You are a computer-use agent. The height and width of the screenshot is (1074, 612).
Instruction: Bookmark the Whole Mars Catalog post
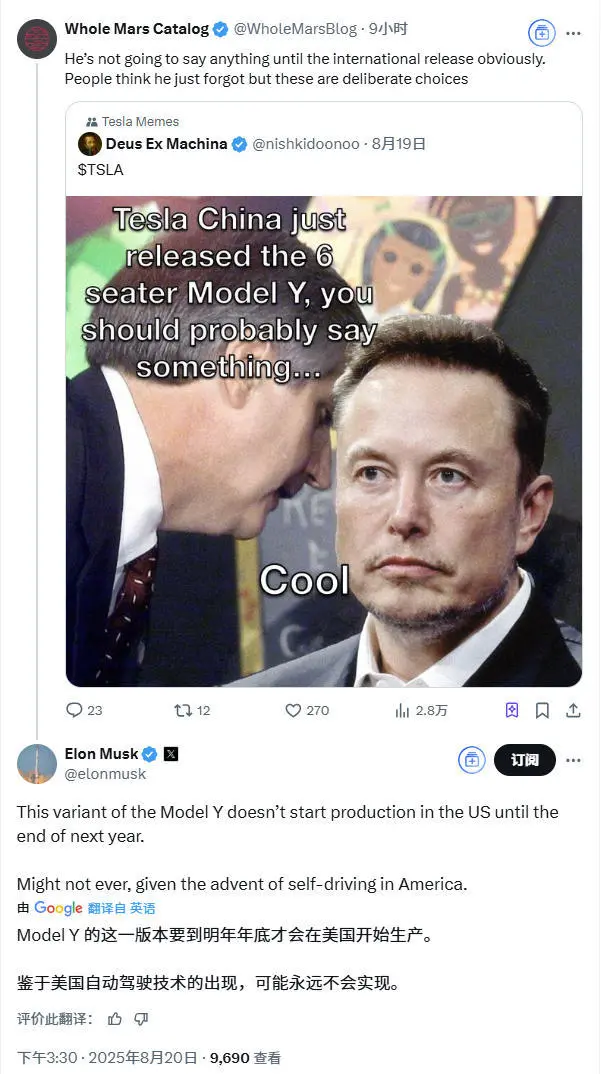pyautogui.click(x=542, y=710)
